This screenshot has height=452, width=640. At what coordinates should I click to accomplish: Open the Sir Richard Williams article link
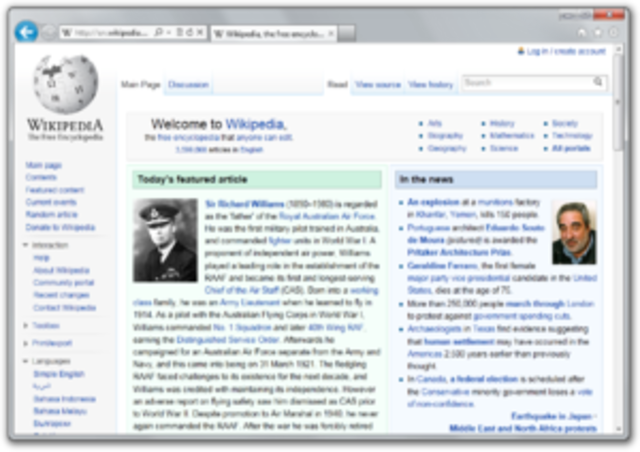[x=244, y=204]
